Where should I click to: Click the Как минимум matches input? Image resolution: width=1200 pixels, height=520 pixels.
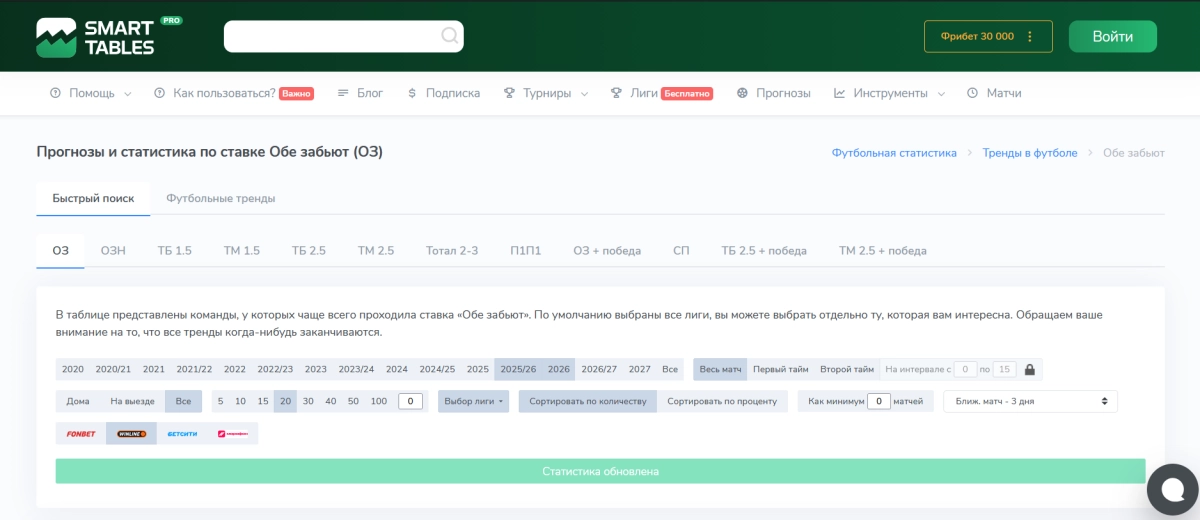877,401
